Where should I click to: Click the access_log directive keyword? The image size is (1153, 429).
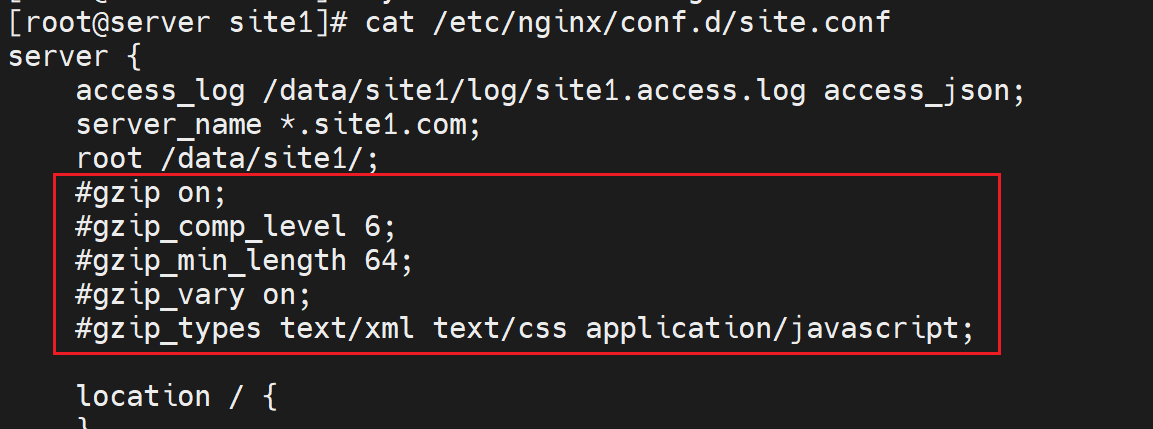(x=160, y=92)
